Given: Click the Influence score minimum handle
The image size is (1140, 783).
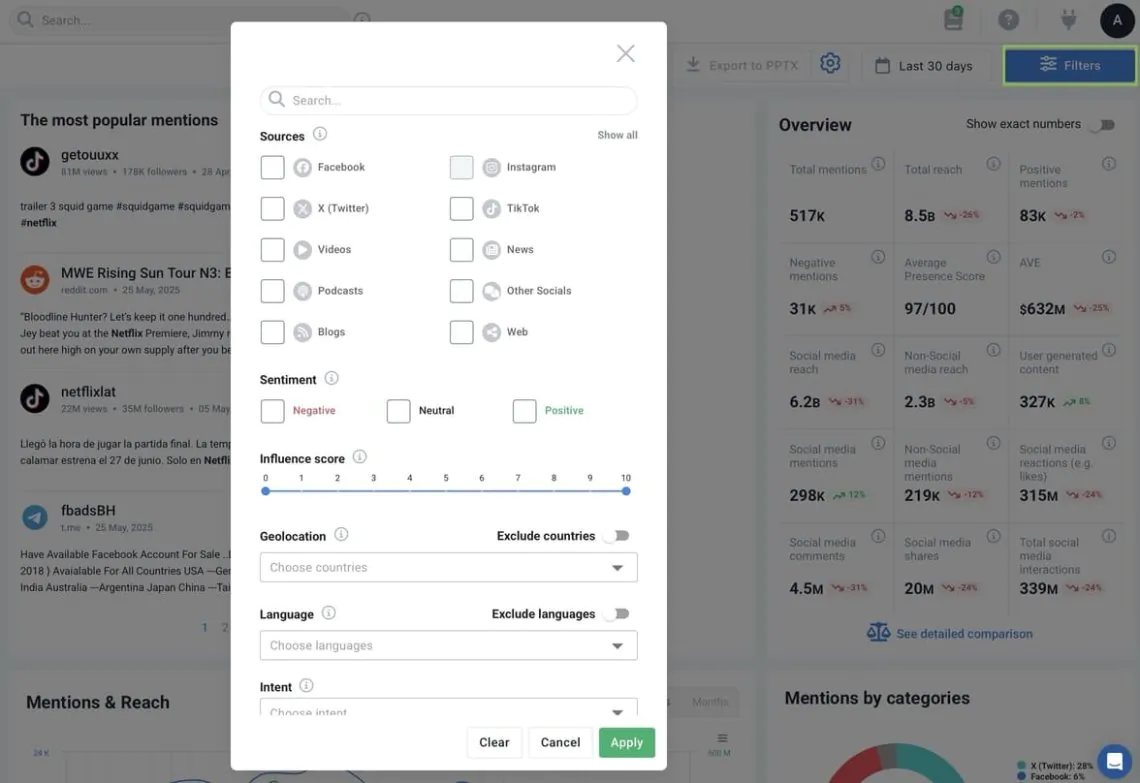Looking at the screenshot, I should coord(265,491).
